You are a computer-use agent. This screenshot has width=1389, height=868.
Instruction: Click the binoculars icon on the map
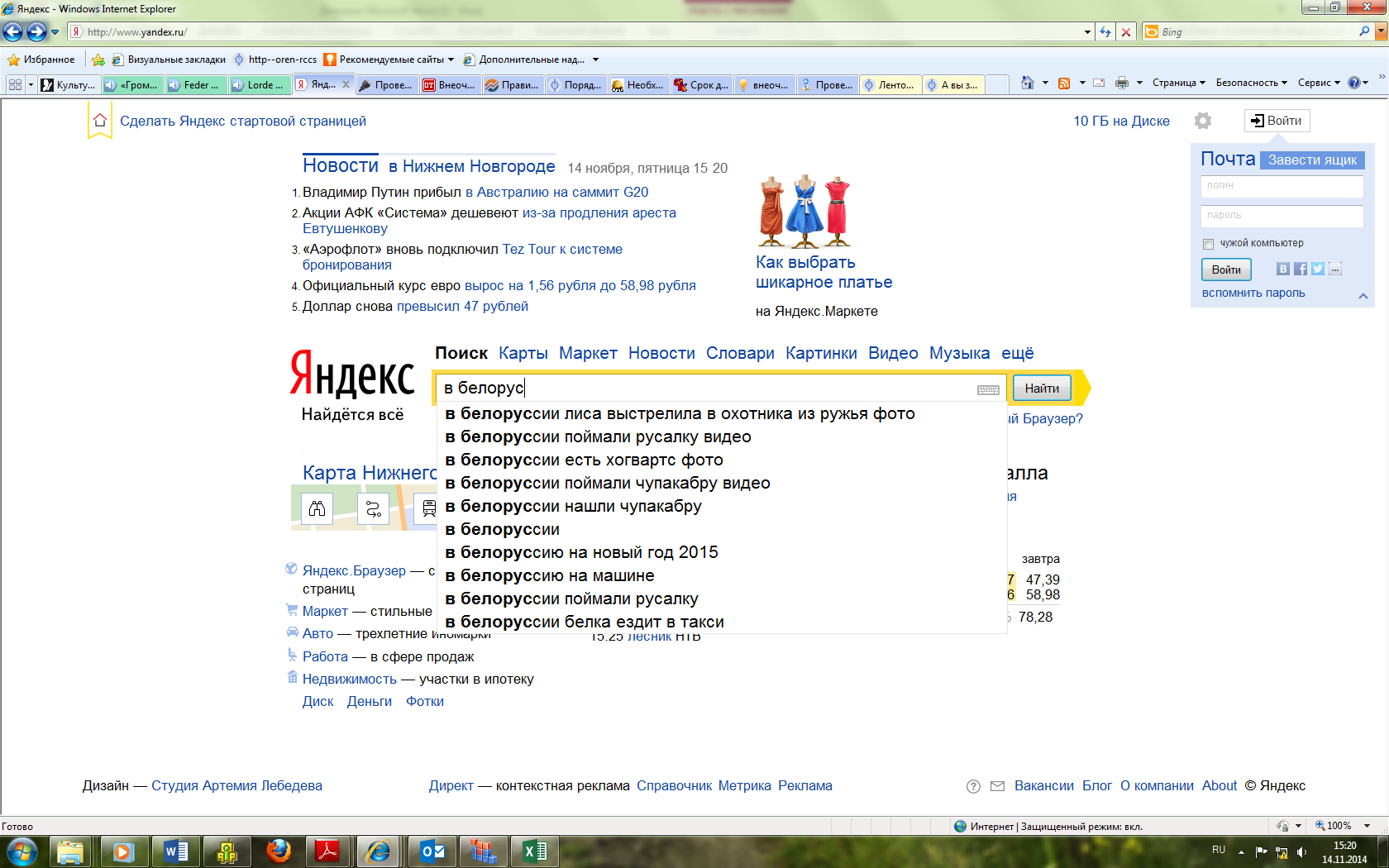point(317,508)
